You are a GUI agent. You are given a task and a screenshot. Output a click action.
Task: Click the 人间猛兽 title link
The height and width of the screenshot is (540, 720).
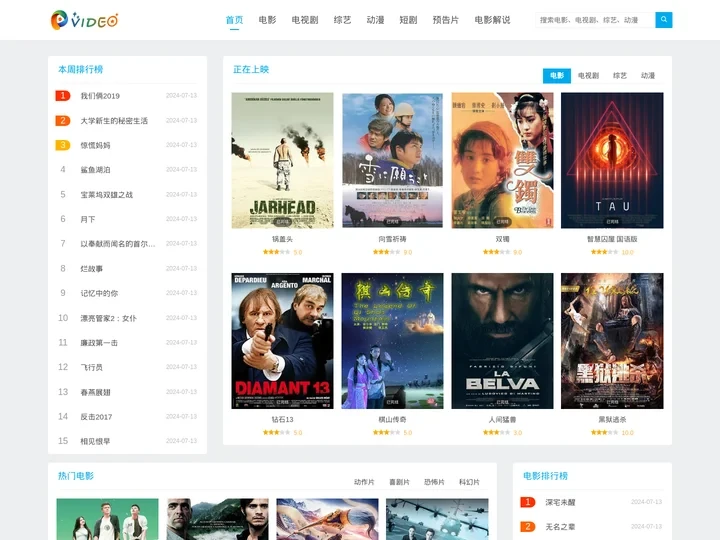click(x=502, y=420)
